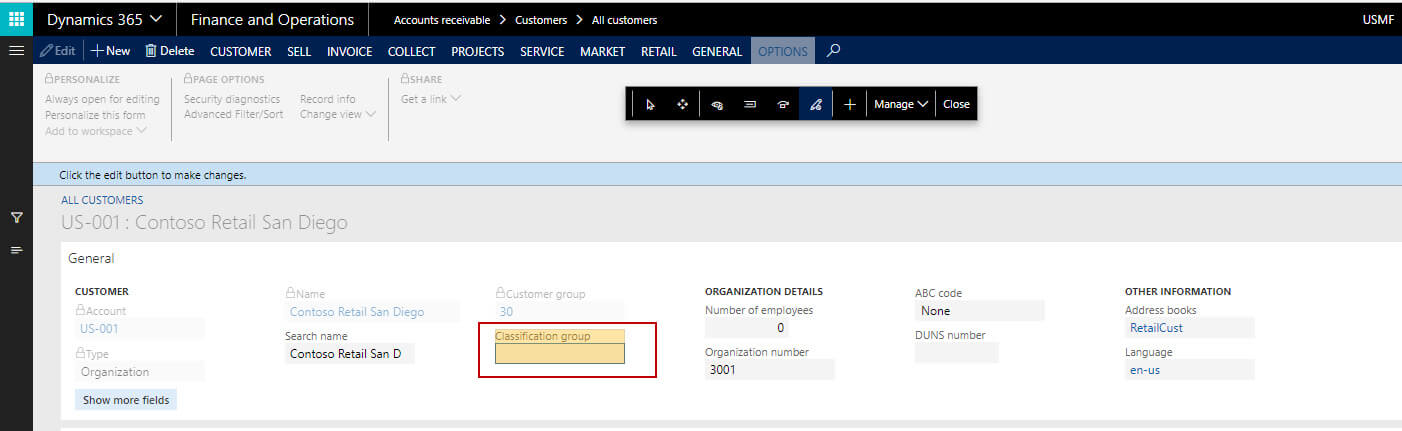Open the COLLECT tab
The height and width of the screenshot is (431, 1402).
click(x=411, y=51)
